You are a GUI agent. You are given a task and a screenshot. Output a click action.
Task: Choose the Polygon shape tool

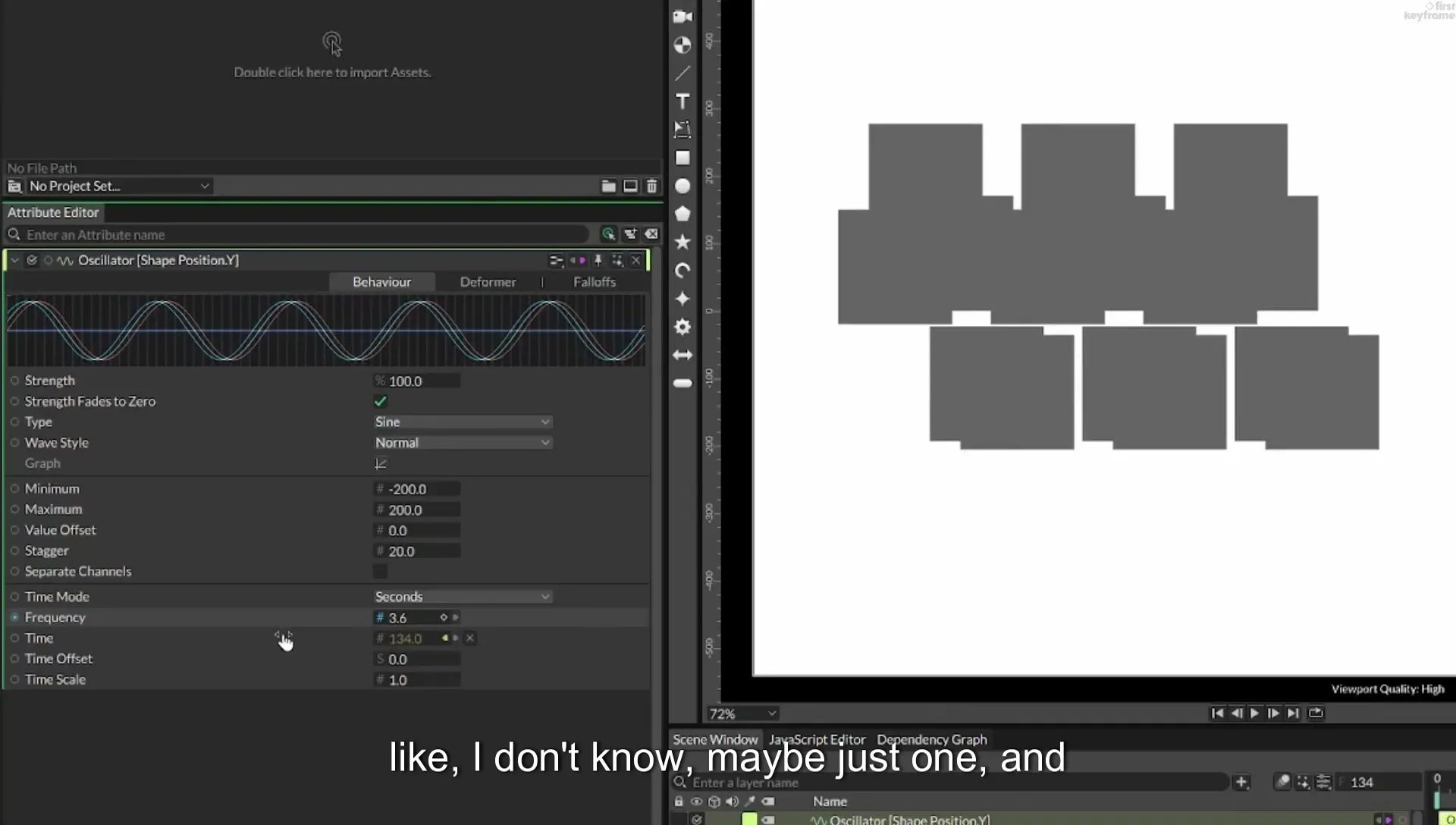tap(682, 214)
